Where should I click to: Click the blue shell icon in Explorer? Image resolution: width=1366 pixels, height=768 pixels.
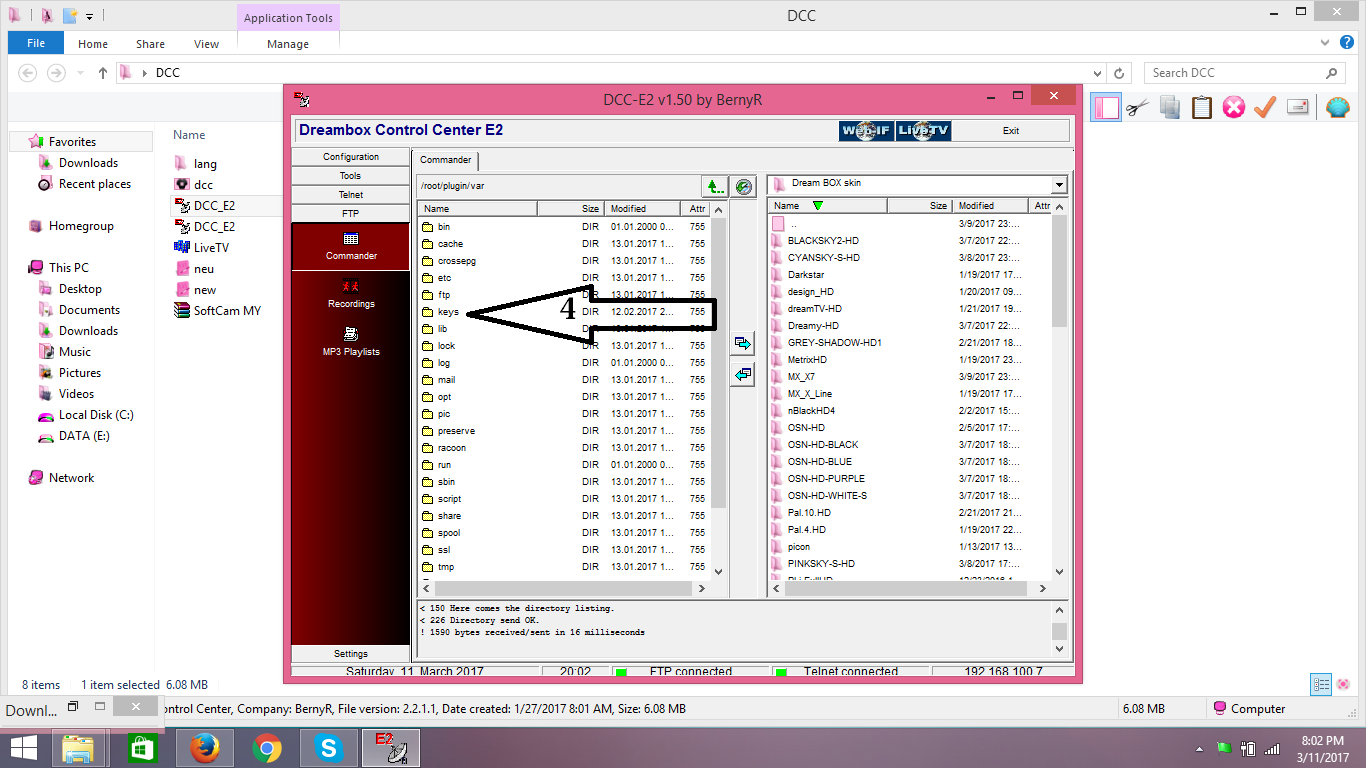[1337, 107]
